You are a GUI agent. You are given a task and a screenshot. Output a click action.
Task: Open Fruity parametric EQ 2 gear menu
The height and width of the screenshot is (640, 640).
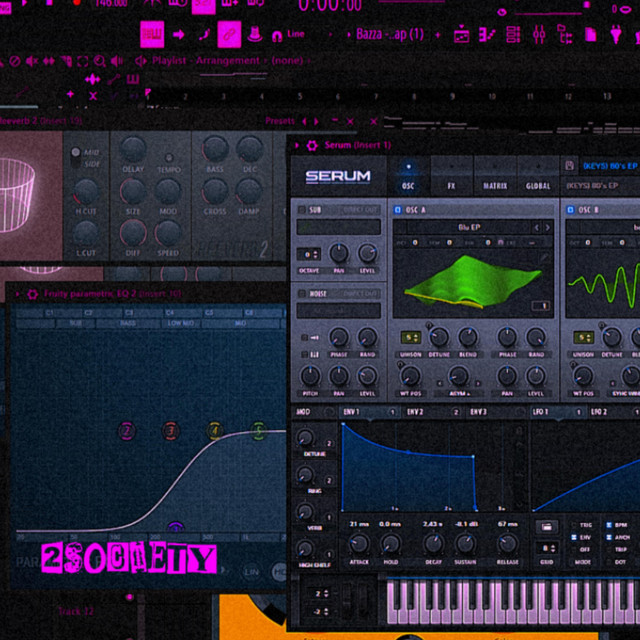coord(33,294)
